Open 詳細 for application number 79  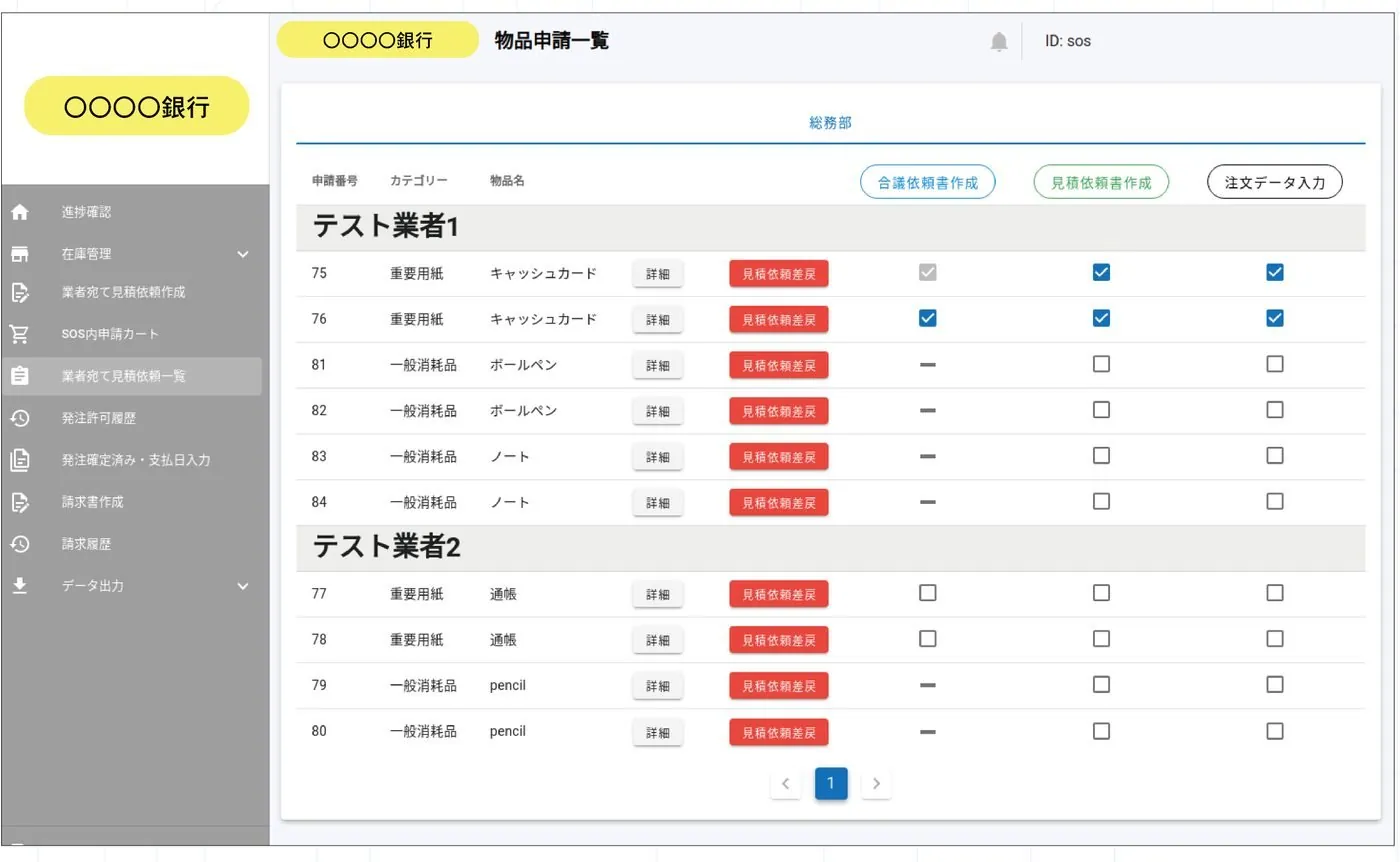coord(658,687)
